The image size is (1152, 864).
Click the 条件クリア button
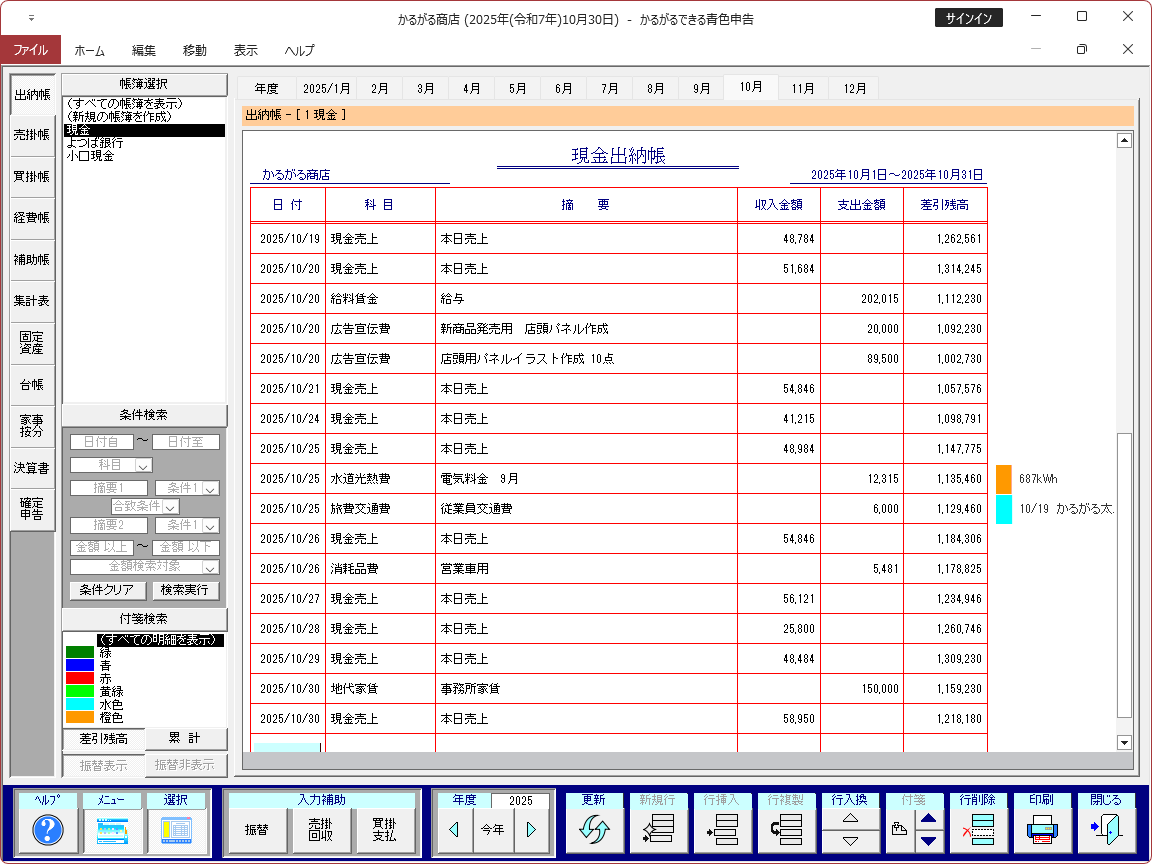[107, 590]
